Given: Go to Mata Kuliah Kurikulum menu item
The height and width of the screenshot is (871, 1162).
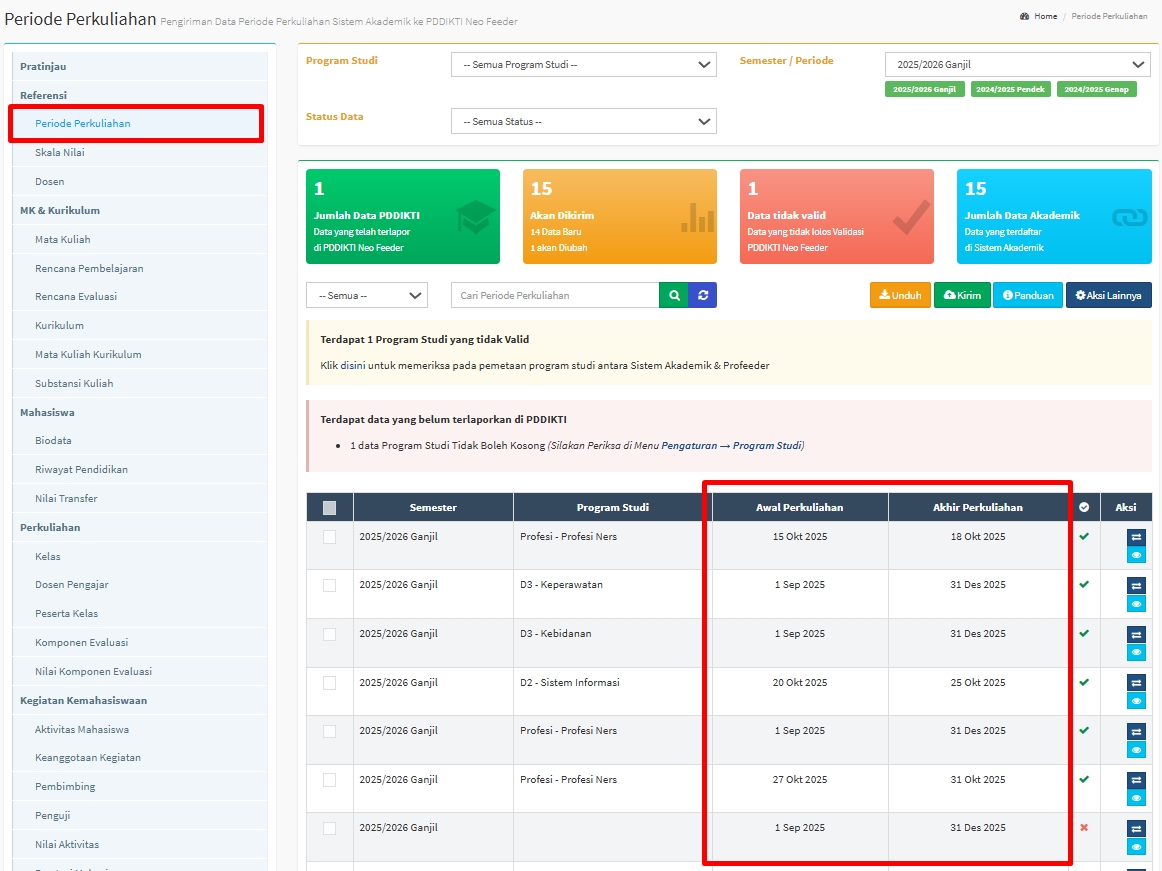Looking at the screenshot, I should point(88,354).
